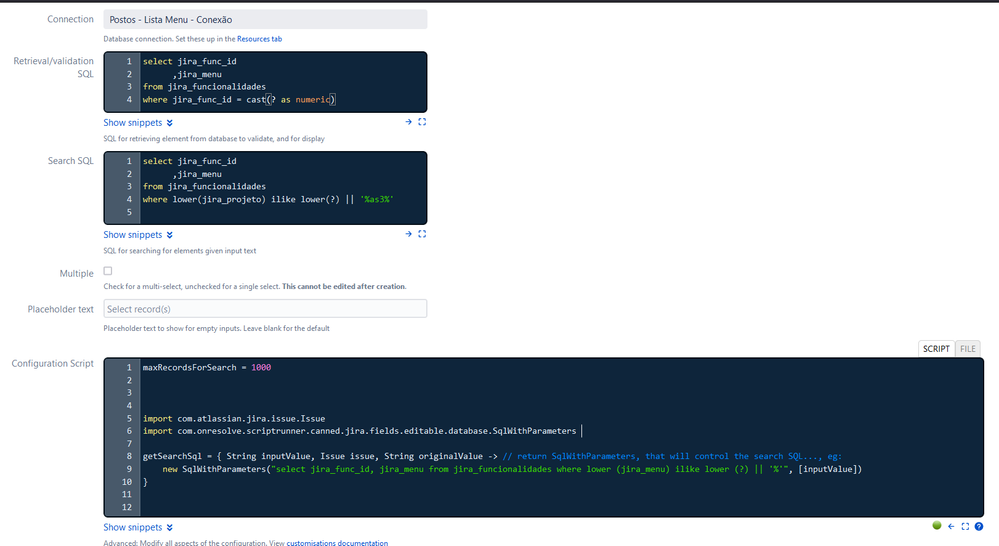Viewport: 999px width, 546px height.
Task: Click 'select jira_func_id' line in Search SQL editor
Action: pyautogui.click(x=189, y=161)
